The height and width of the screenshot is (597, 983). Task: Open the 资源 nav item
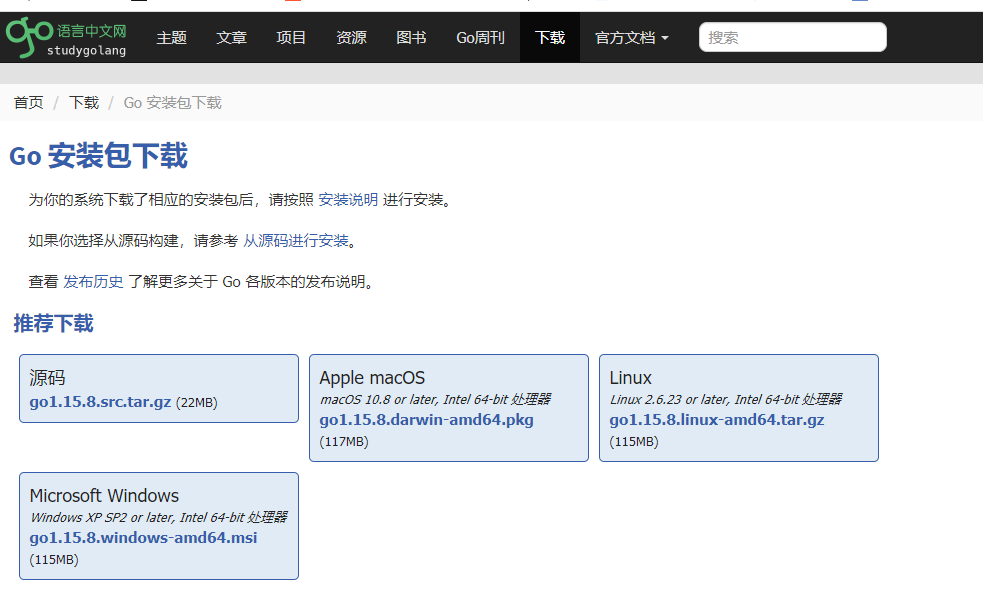351,38
